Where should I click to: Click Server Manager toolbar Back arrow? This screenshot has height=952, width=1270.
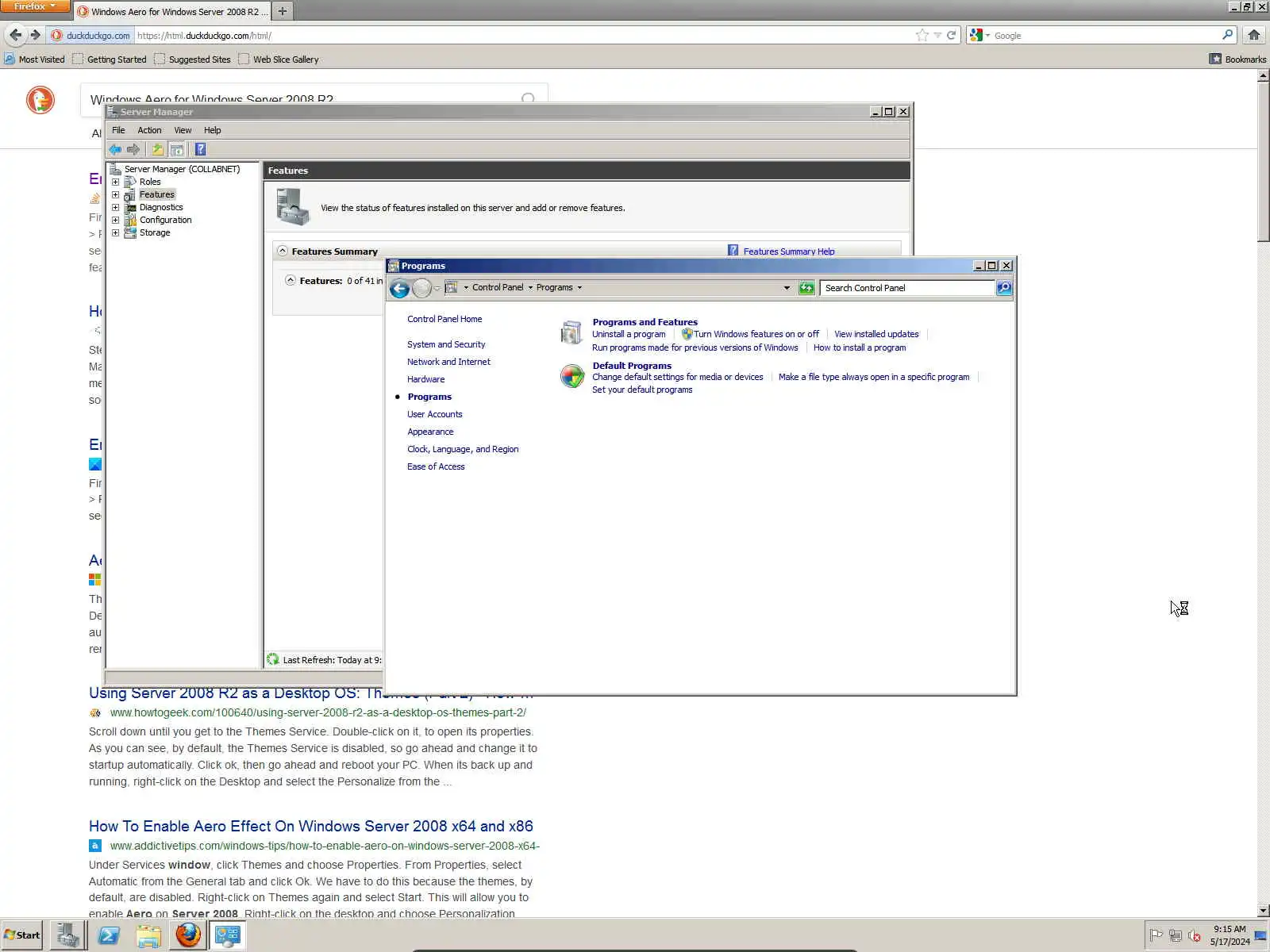[x=116, y=149]
